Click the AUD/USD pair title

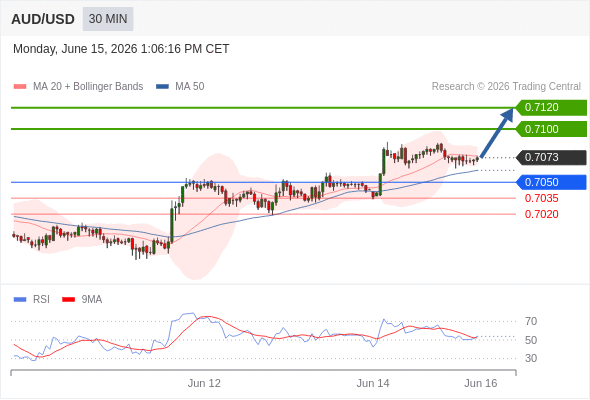tap(43, 19)
